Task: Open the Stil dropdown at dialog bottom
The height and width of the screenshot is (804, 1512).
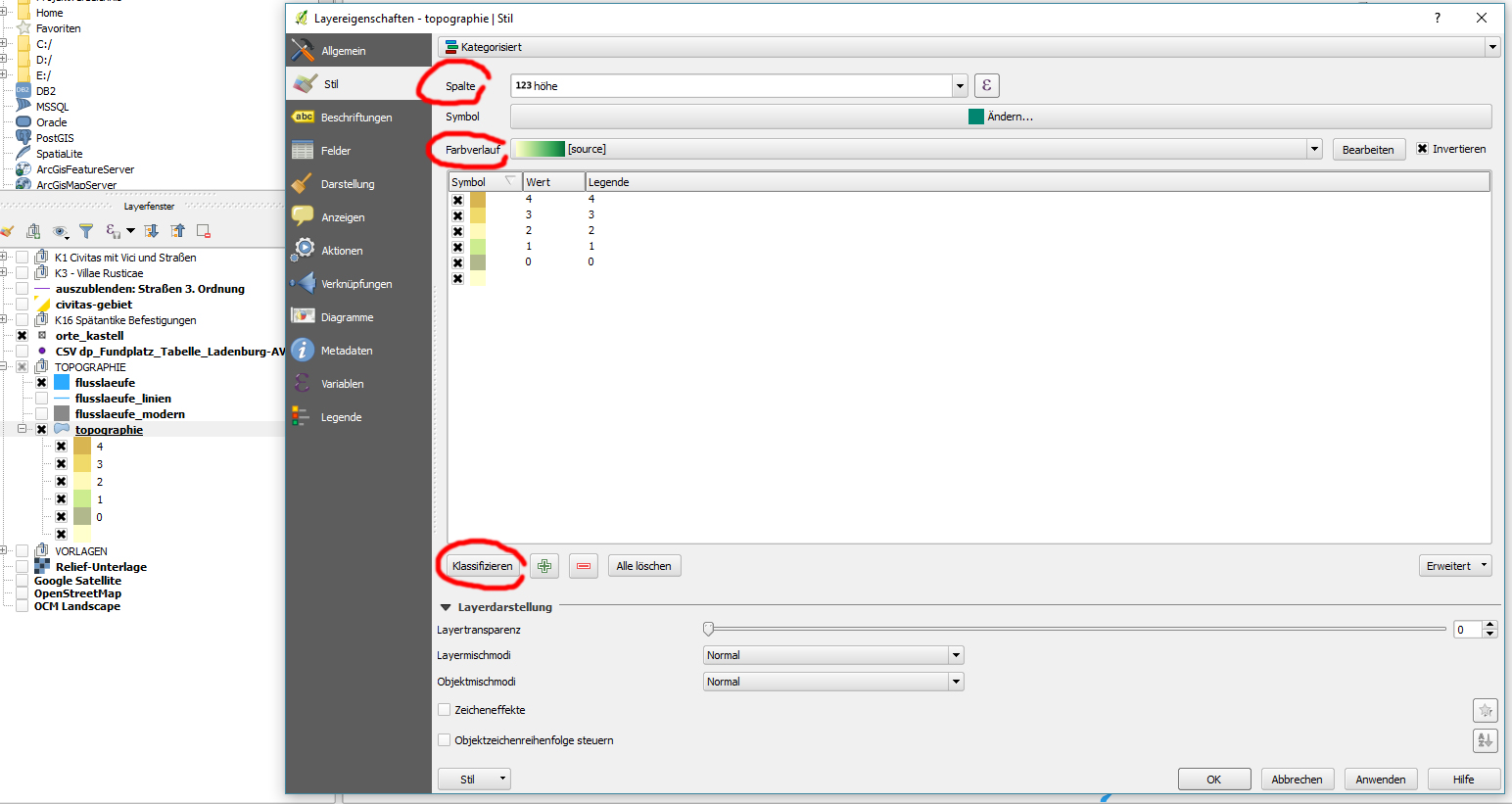Action: pyautogui.click(x=475, y=780)
